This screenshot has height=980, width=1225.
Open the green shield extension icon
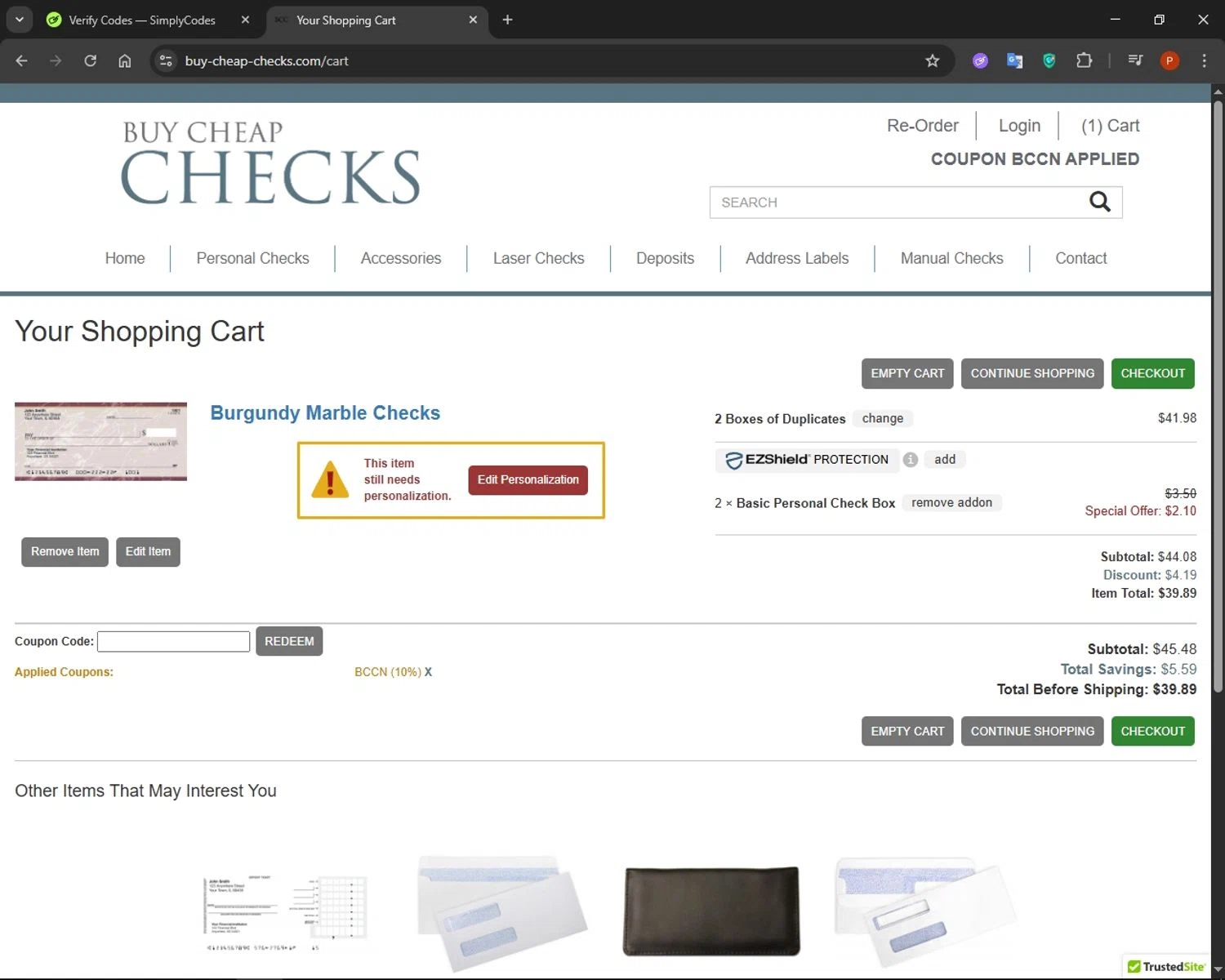tap(1049, 60)
